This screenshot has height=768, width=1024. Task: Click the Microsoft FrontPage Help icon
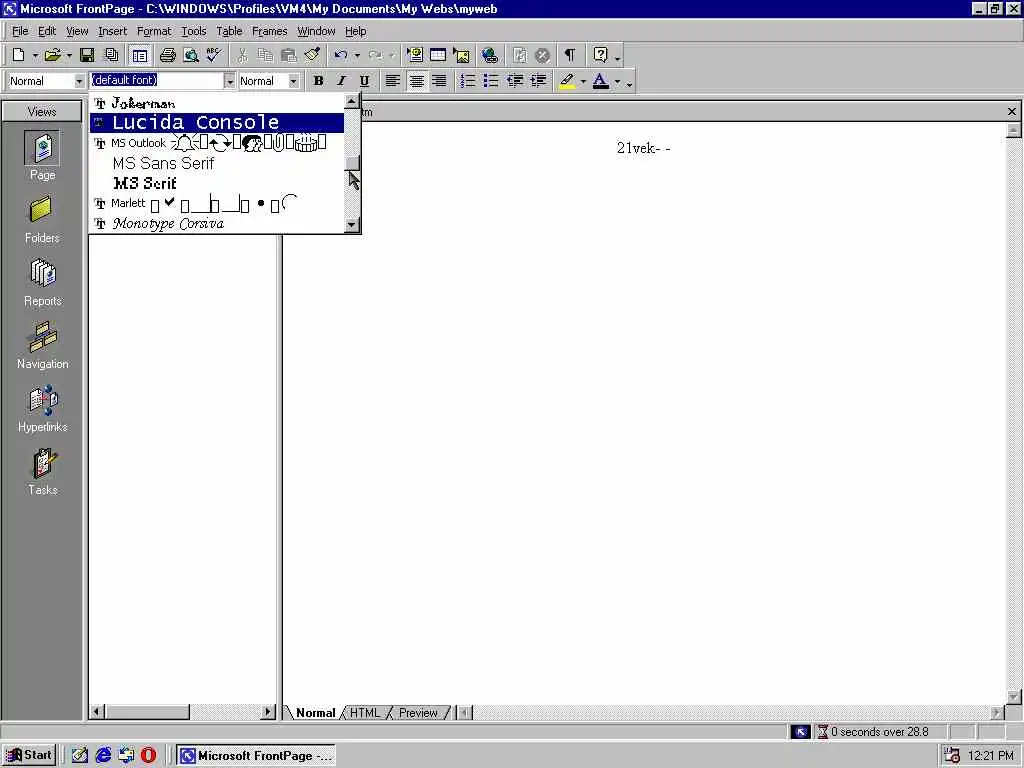(600, 56)
